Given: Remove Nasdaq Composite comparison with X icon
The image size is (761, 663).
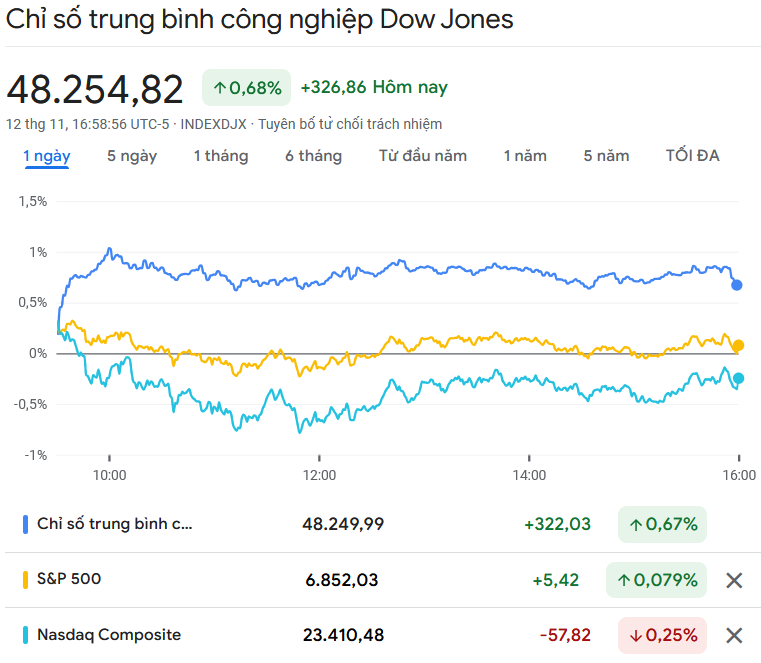Looking at the screenshot, I should pyautogui.click(x=734, y=635).
